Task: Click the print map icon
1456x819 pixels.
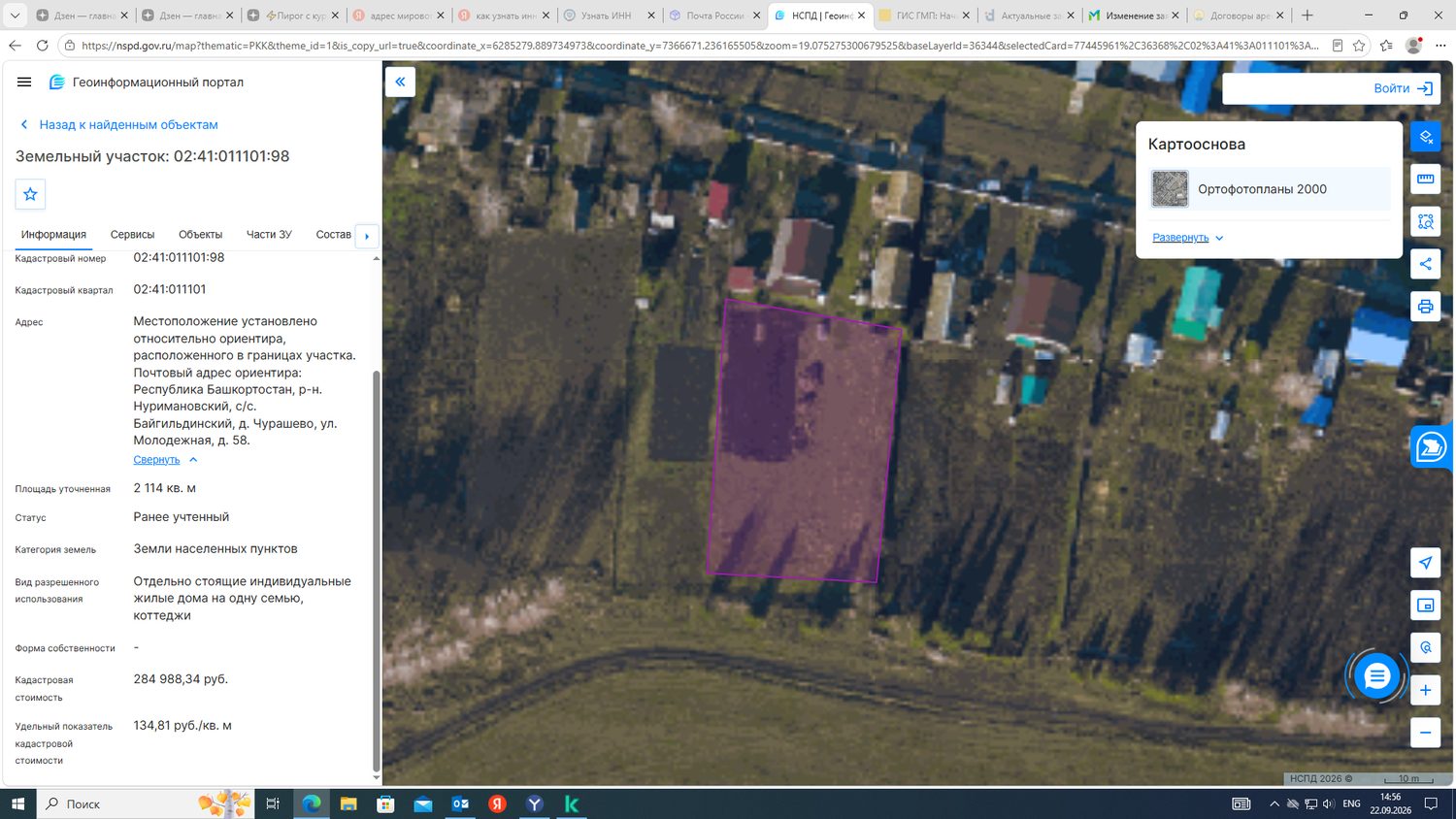Action: tap(1425, 307)
